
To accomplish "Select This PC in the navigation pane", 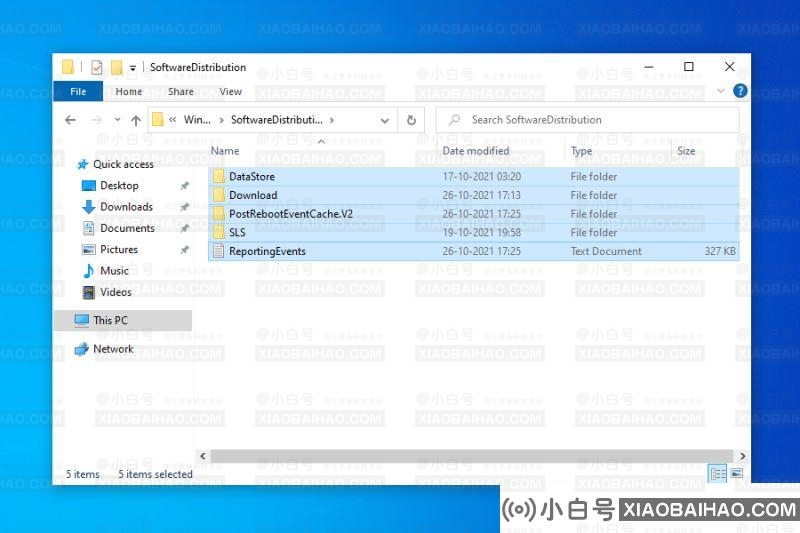I will tap(122, 320).
